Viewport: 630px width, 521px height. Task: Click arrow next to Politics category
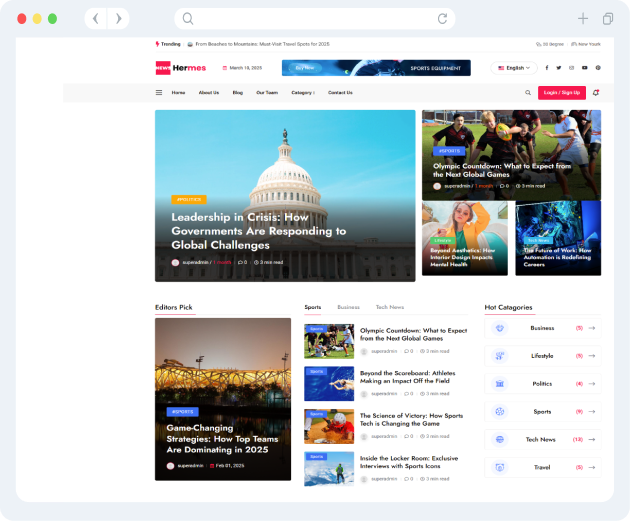[x=592, y=384]
